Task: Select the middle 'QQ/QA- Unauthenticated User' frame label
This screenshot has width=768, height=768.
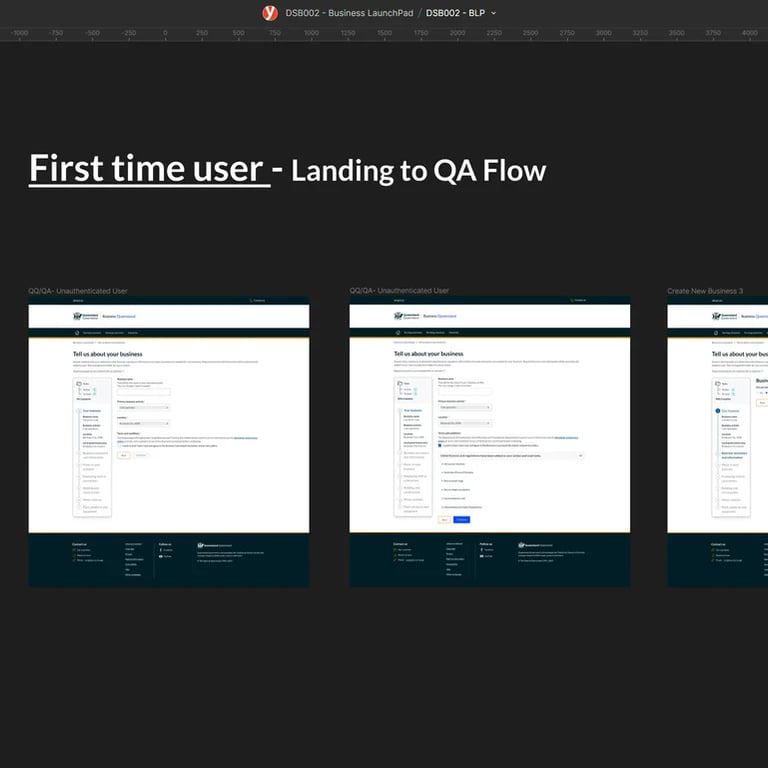Action: pos(399,290)
